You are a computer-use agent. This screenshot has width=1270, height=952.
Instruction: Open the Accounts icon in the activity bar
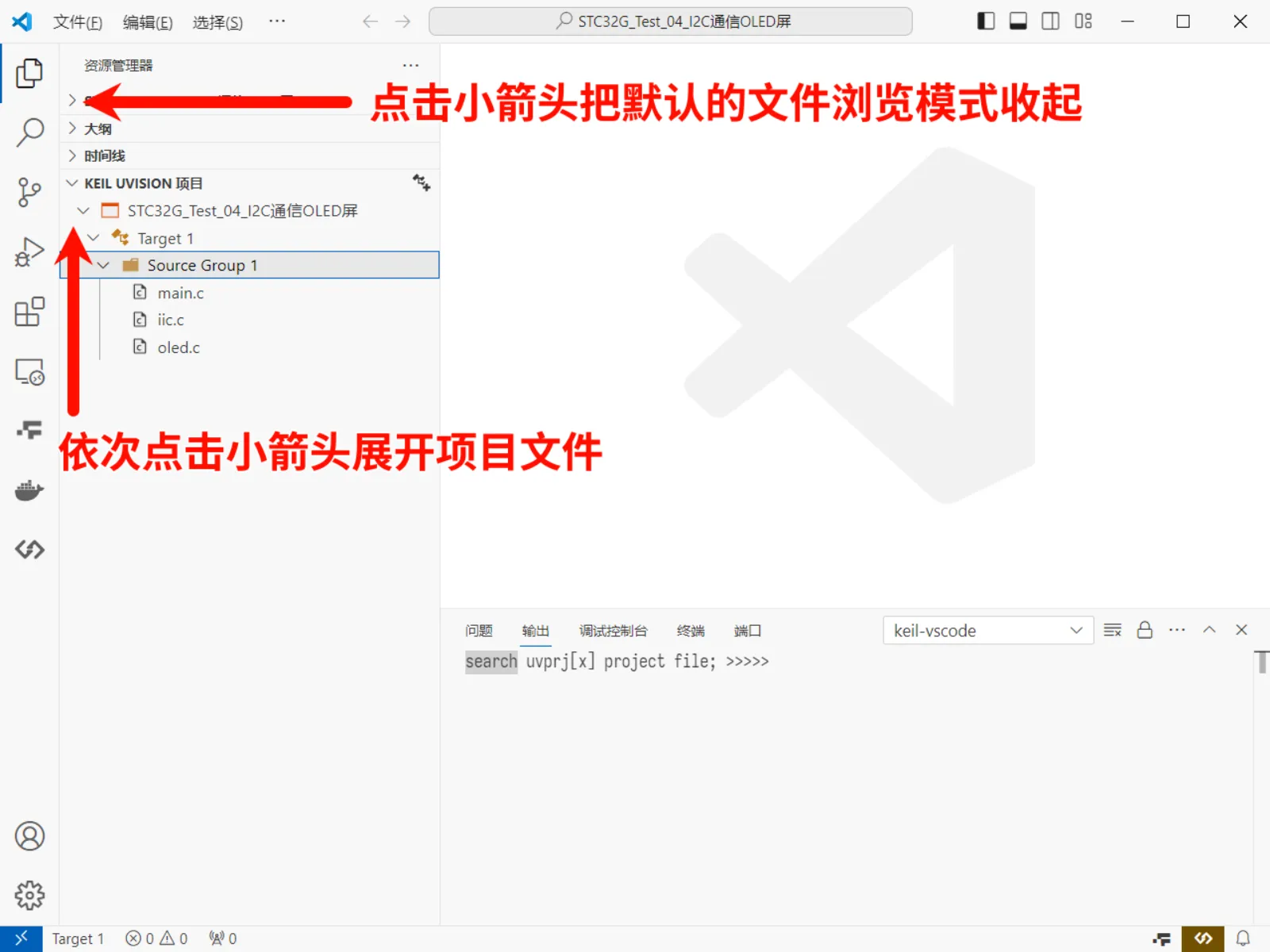click(29, 835)
